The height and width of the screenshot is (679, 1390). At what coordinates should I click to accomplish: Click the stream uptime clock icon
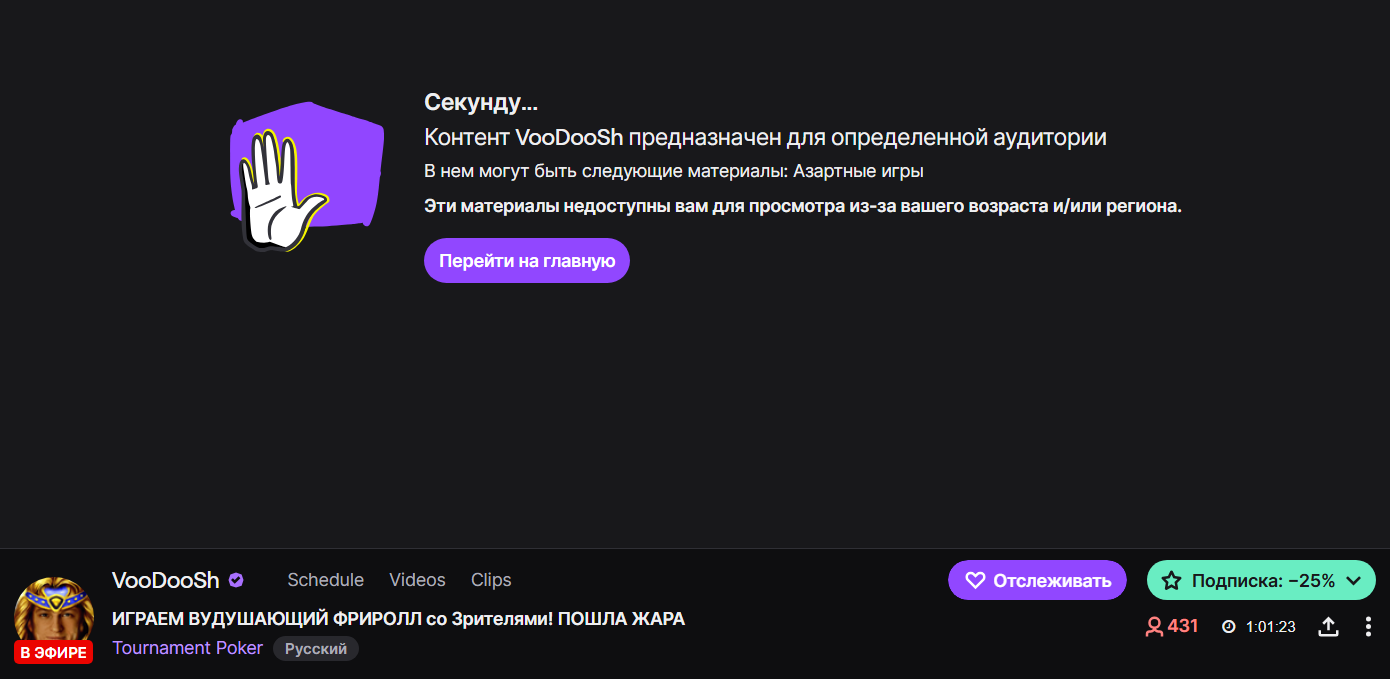[1229, 627]
